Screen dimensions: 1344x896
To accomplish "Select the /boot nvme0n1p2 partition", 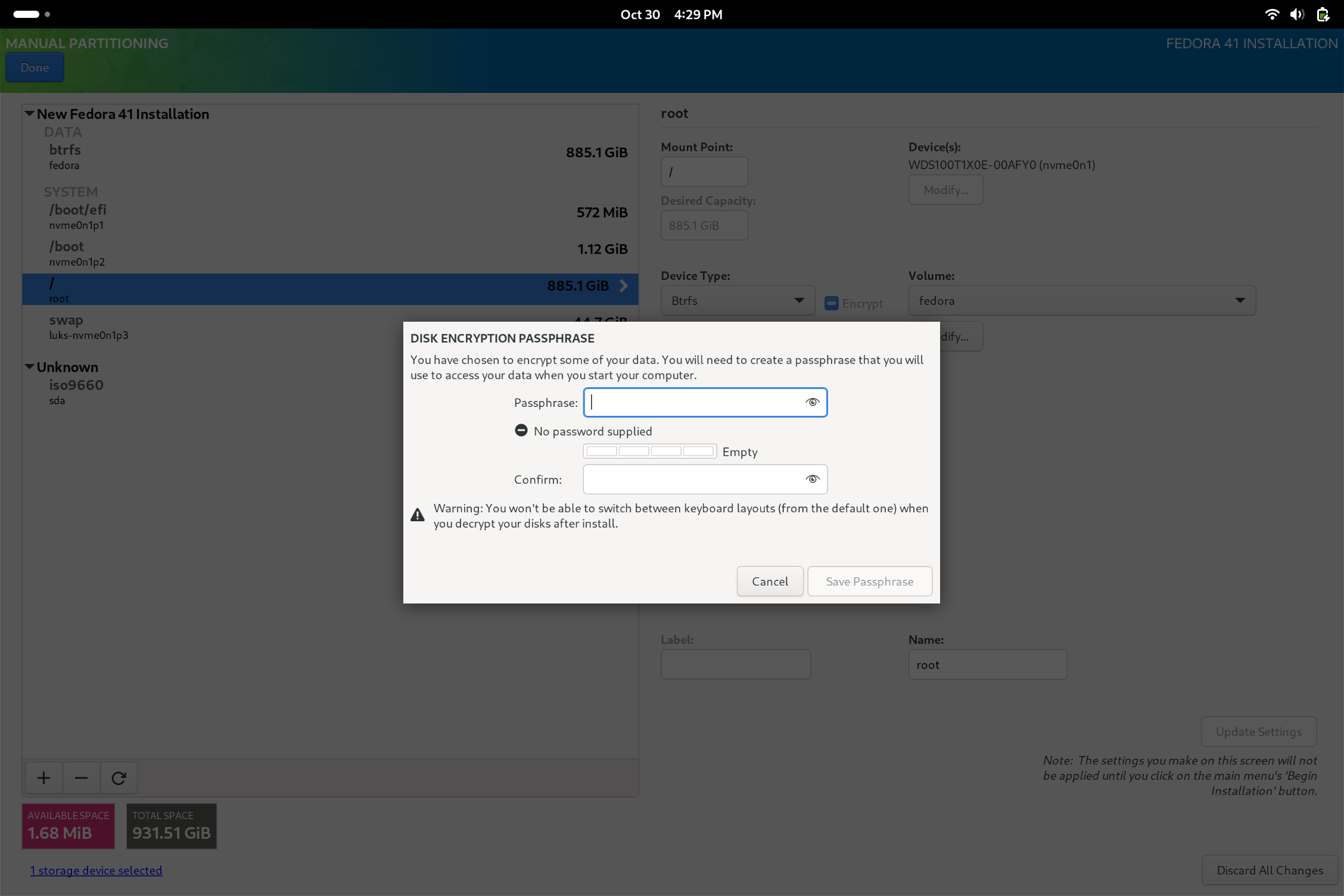I will (331, 253).
